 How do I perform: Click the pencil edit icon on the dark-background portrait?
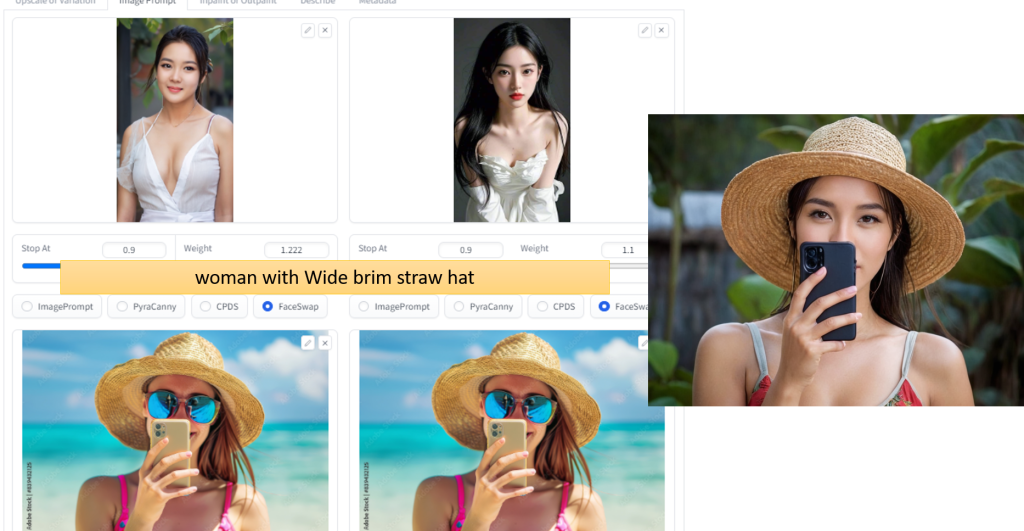tap(645, 31)
